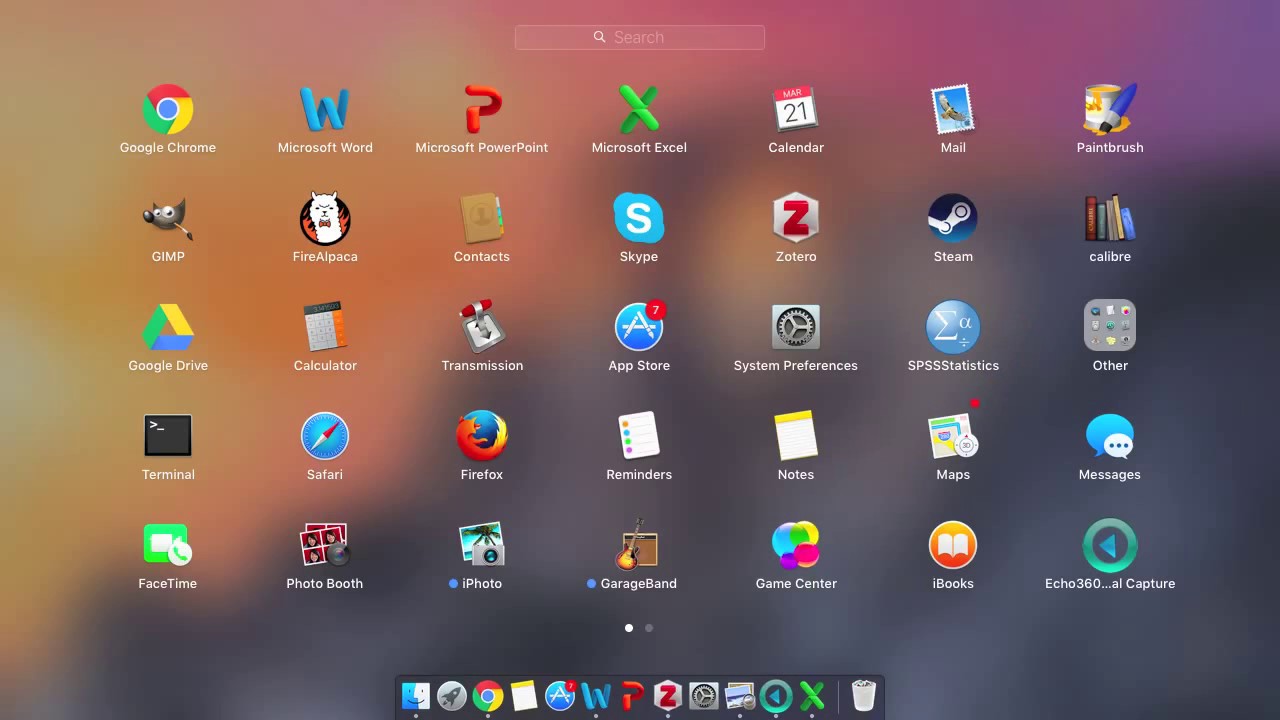1280x720 pixels.
Task: Open Firefox
Action: point(482,437)
